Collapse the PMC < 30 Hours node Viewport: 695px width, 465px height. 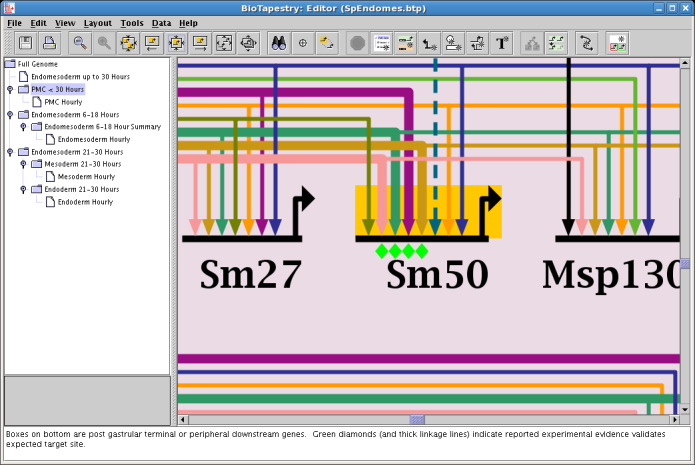[10, 89]
